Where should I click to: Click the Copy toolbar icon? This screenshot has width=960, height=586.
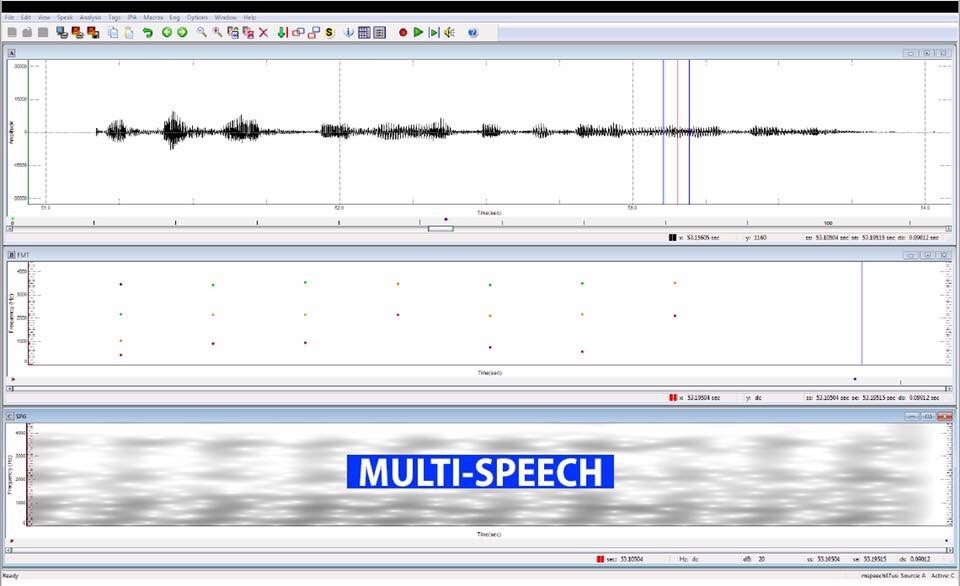click(x=113, y=32)
